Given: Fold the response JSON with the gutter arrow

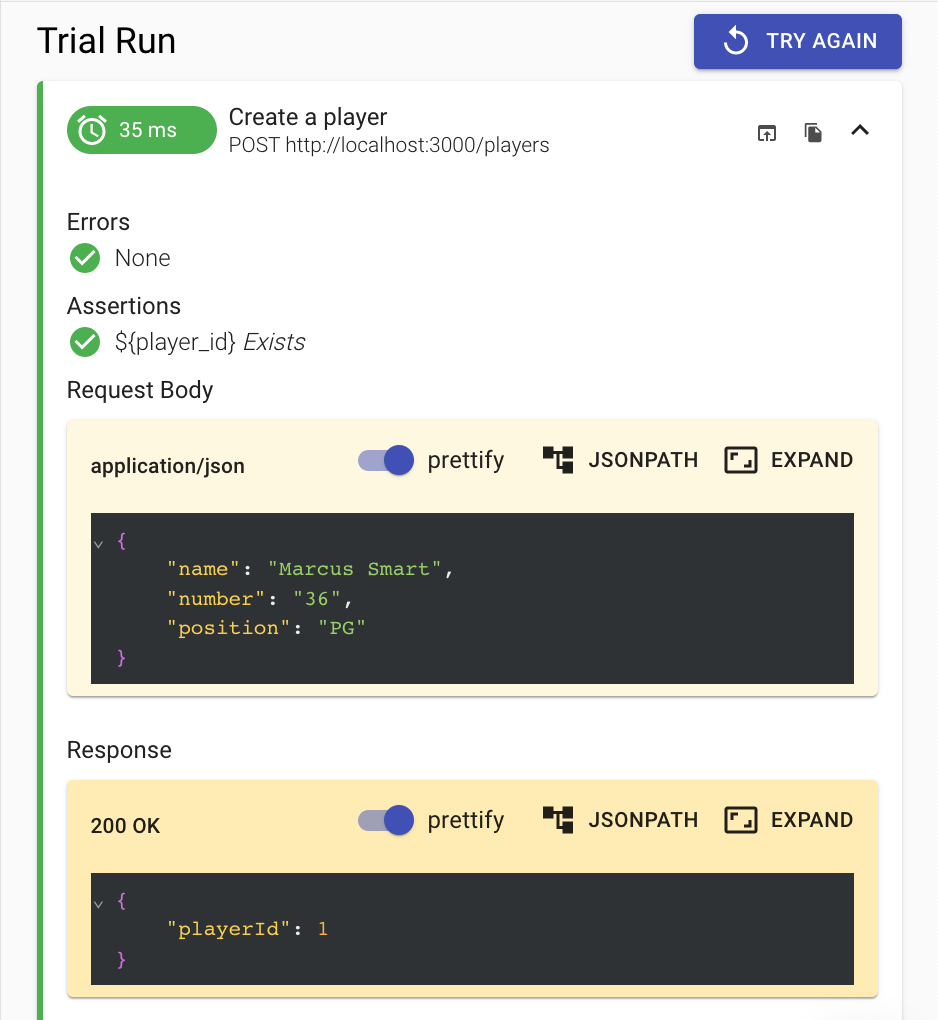Looking at the screenshot, I should point(98,904).
